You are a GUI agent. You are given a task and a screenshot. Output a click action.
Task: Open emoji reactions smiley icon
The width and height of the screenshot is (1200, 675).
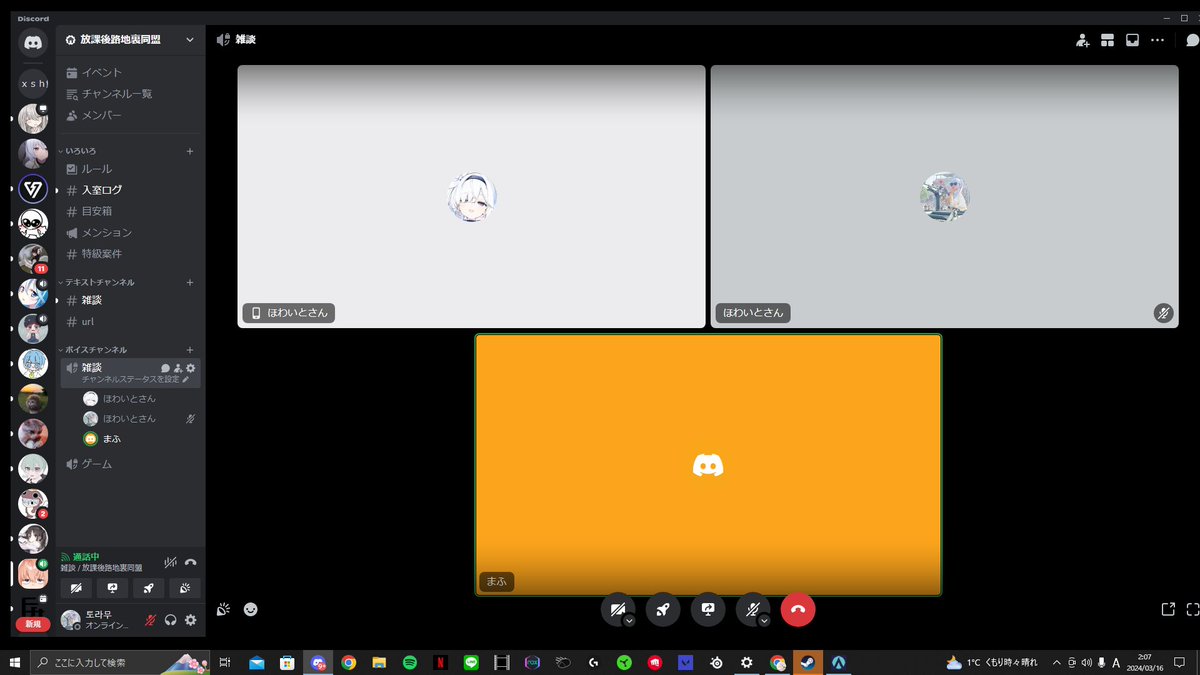tap(250, 608)
